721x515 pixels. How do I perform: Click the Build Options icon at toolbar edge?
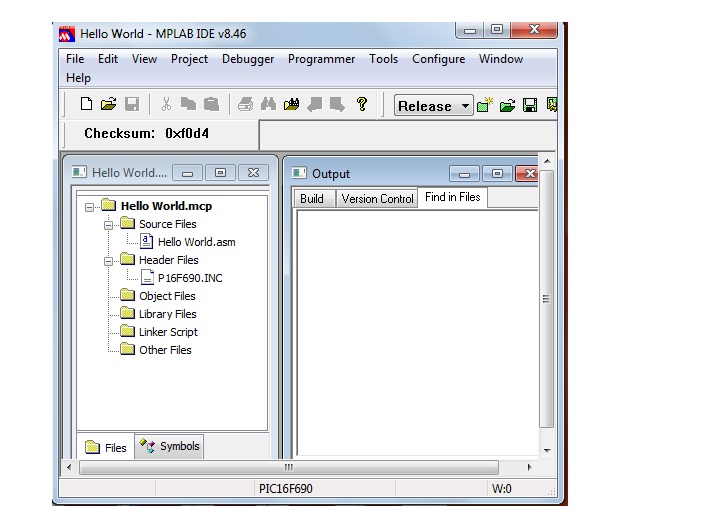click(x=552, y=105)
